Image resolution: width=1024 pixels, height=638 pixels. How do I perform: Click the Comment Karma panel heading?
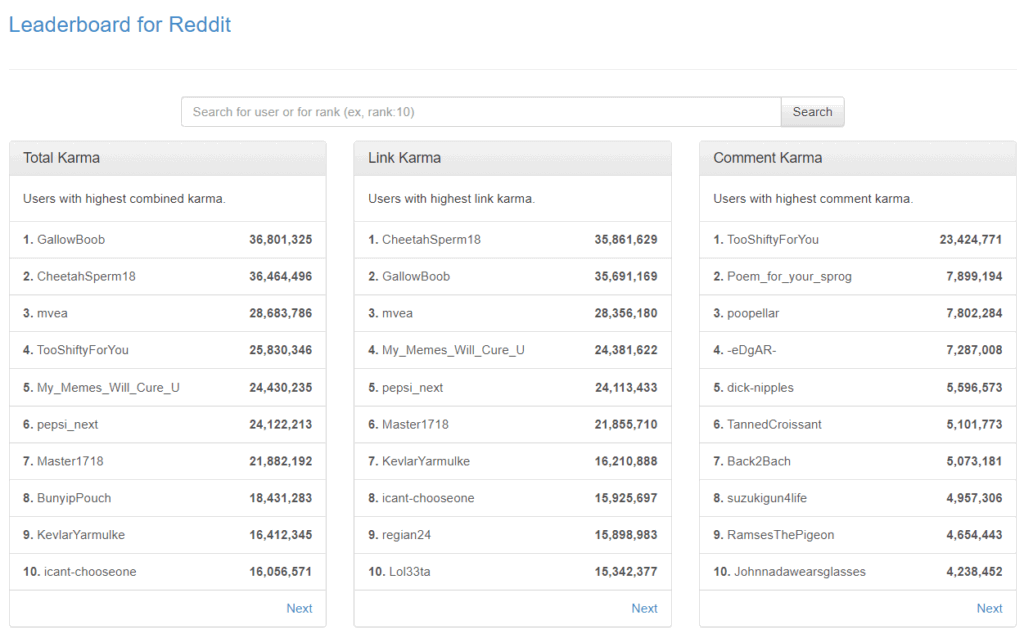(x=767, y=158)
